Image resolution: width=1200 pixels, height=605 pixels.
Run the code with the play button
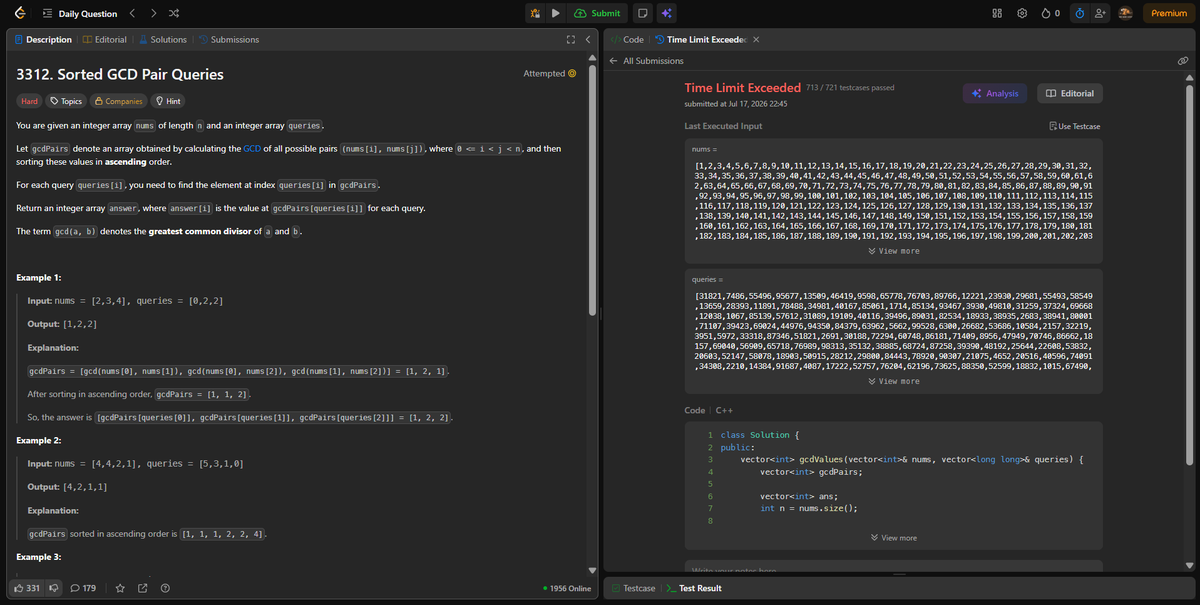555,13
